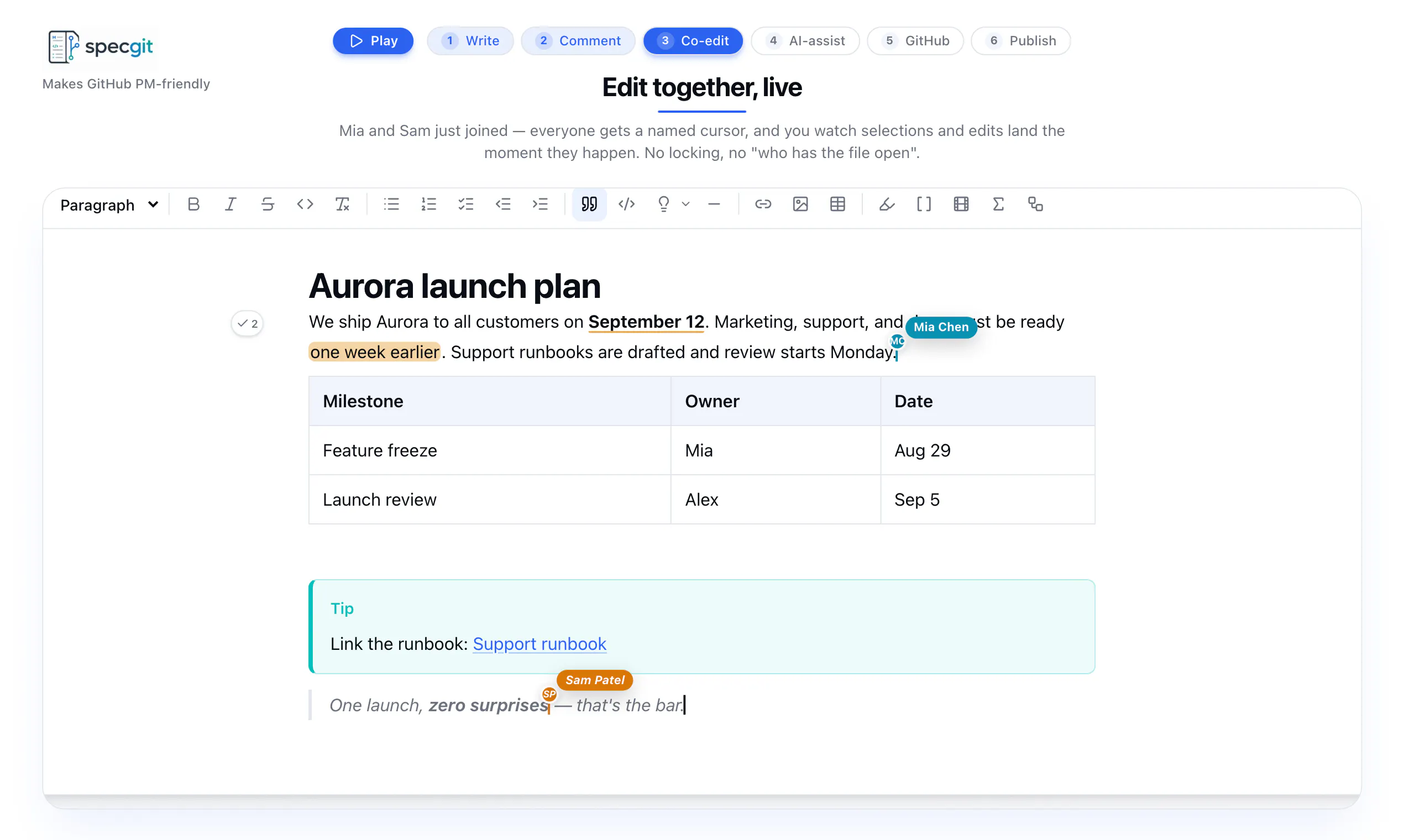Click the Play walkthrough button
1404x840 pixels.
[373, 41]
